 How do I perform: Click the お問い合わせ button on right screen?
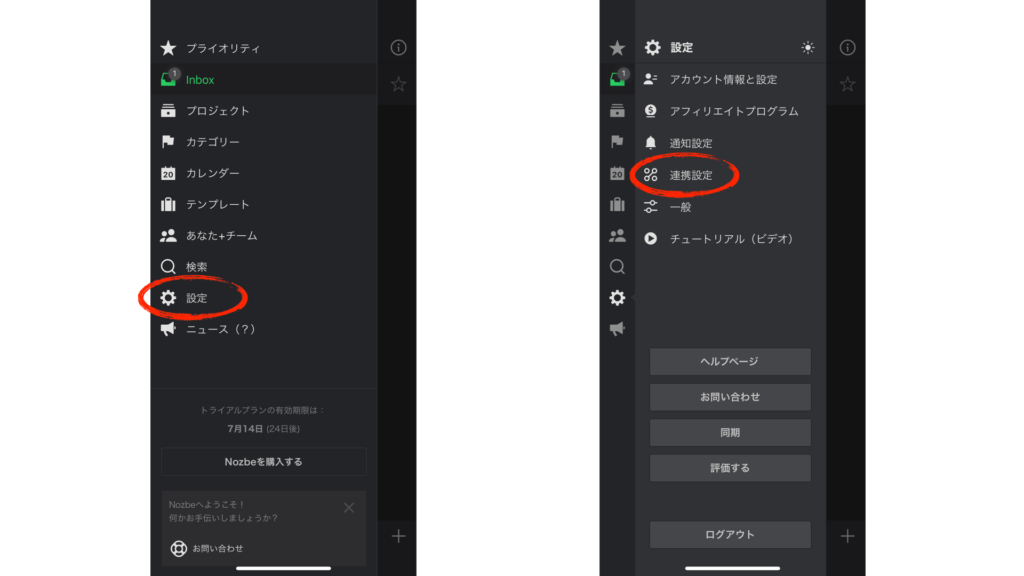pyautogui.click(x=730, y=397)
